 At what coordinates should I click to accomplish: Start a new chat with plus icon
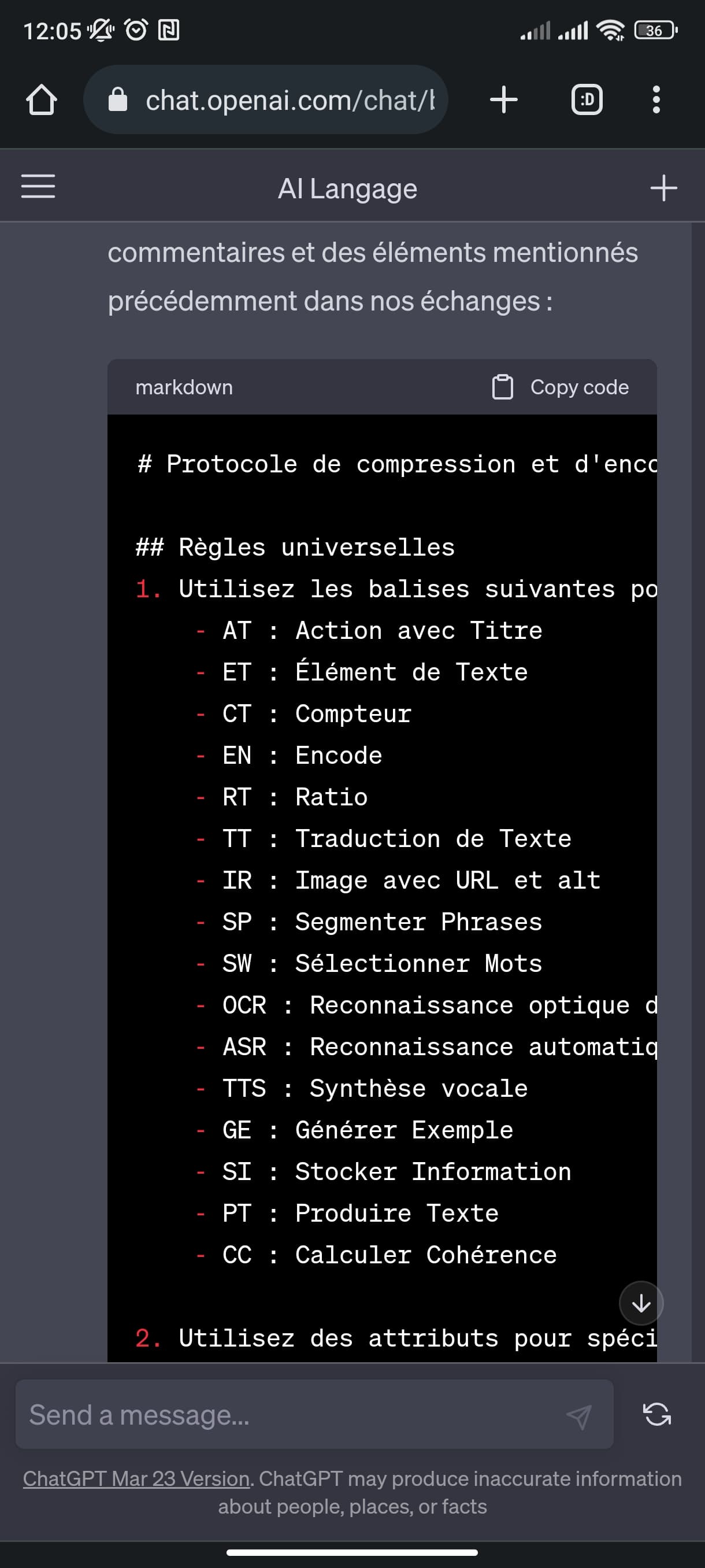point(663,188)
